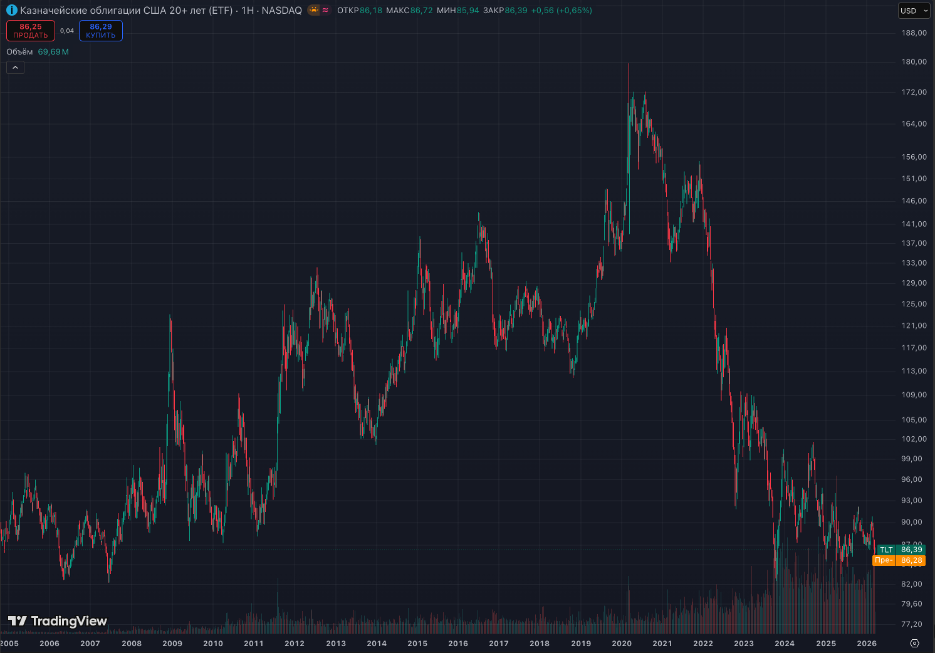The image size is (936, 654).
Task: Click the red Продать 86,25 sell button
Action: click(30, 30)
